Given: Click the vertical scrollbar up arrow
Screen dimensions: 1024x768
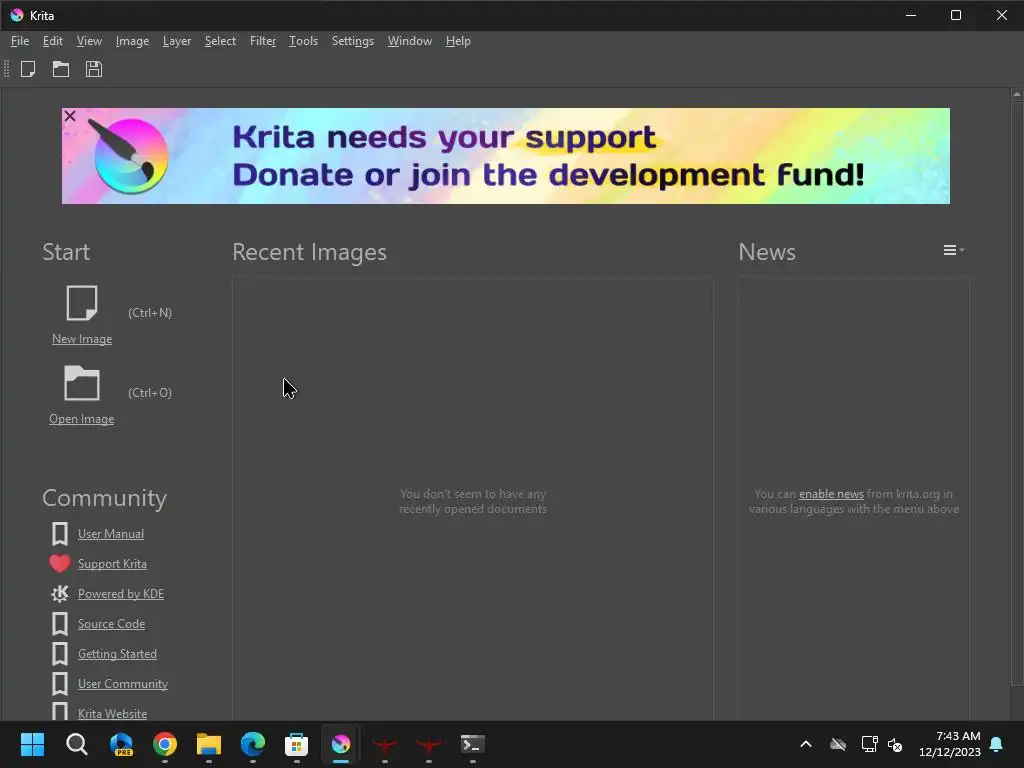Looking at the screenshot, I should pos(1017,95).
